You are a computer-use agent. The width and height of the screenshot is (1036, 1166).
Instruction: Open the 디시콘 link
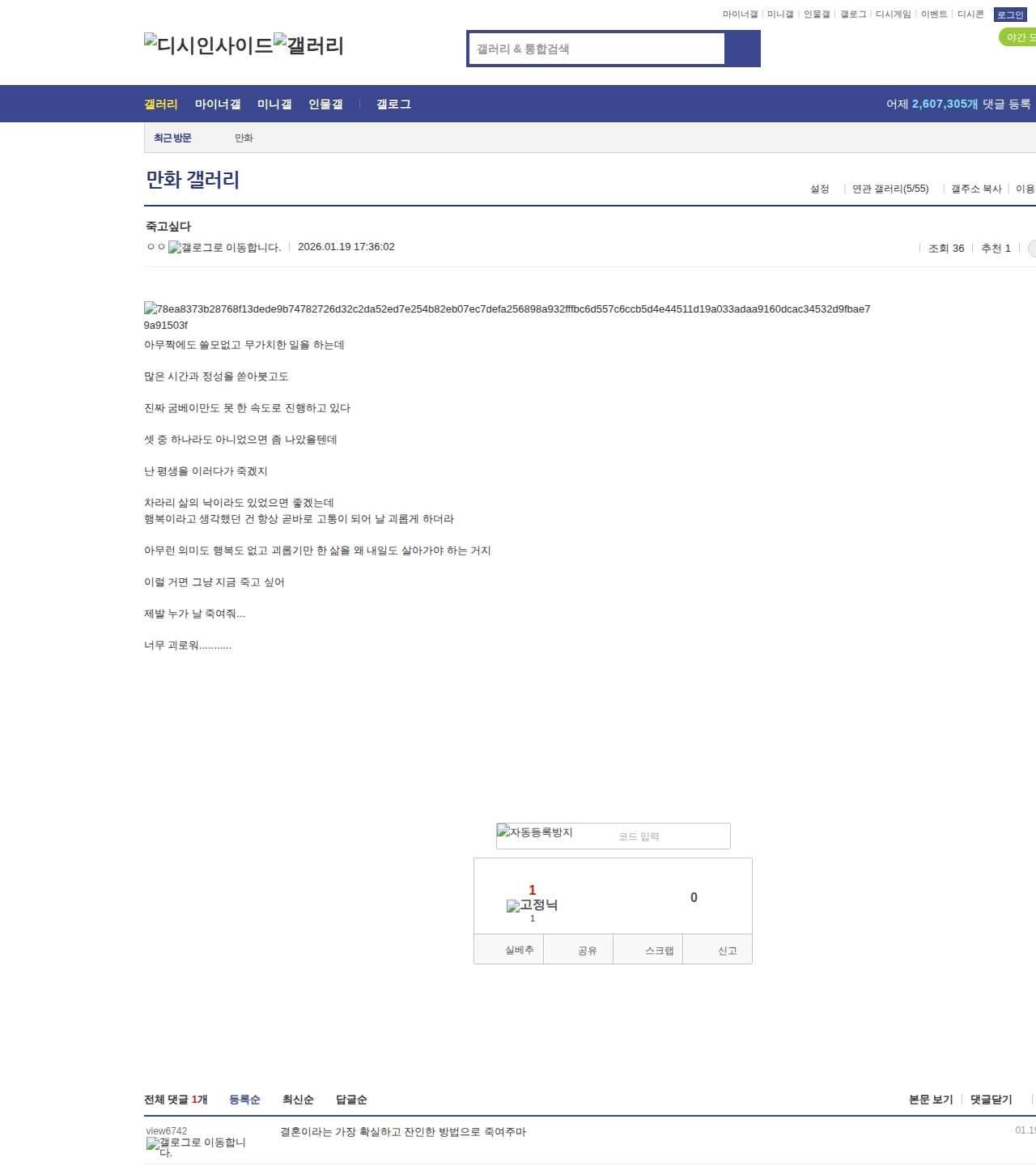coord(970,15)
